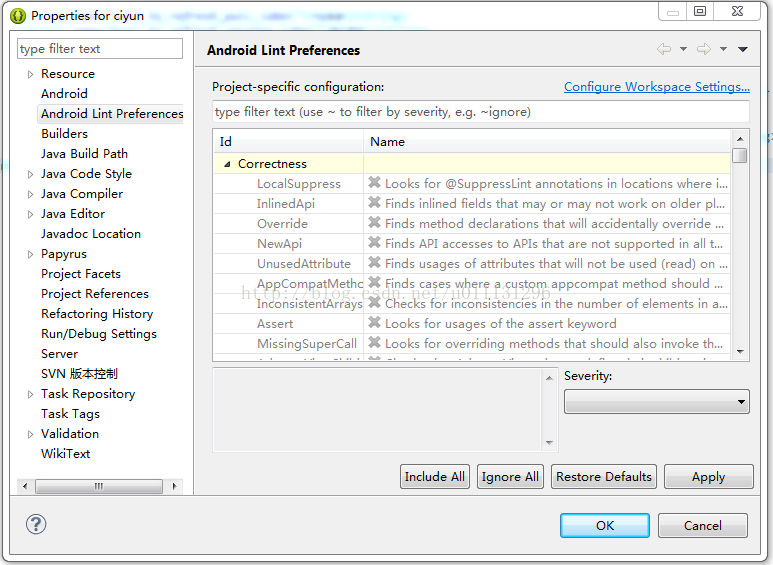773x565 pixels.
Task: Click the left tree scroll left arrow
Action: point(25,486)
